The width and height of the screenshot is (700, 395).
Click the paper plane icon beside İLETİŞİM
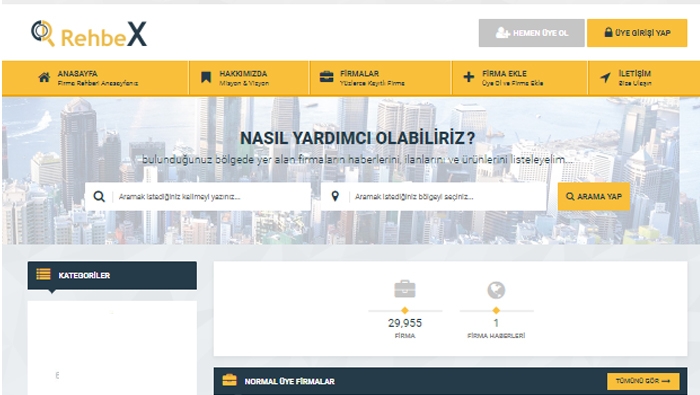point(605,77)
